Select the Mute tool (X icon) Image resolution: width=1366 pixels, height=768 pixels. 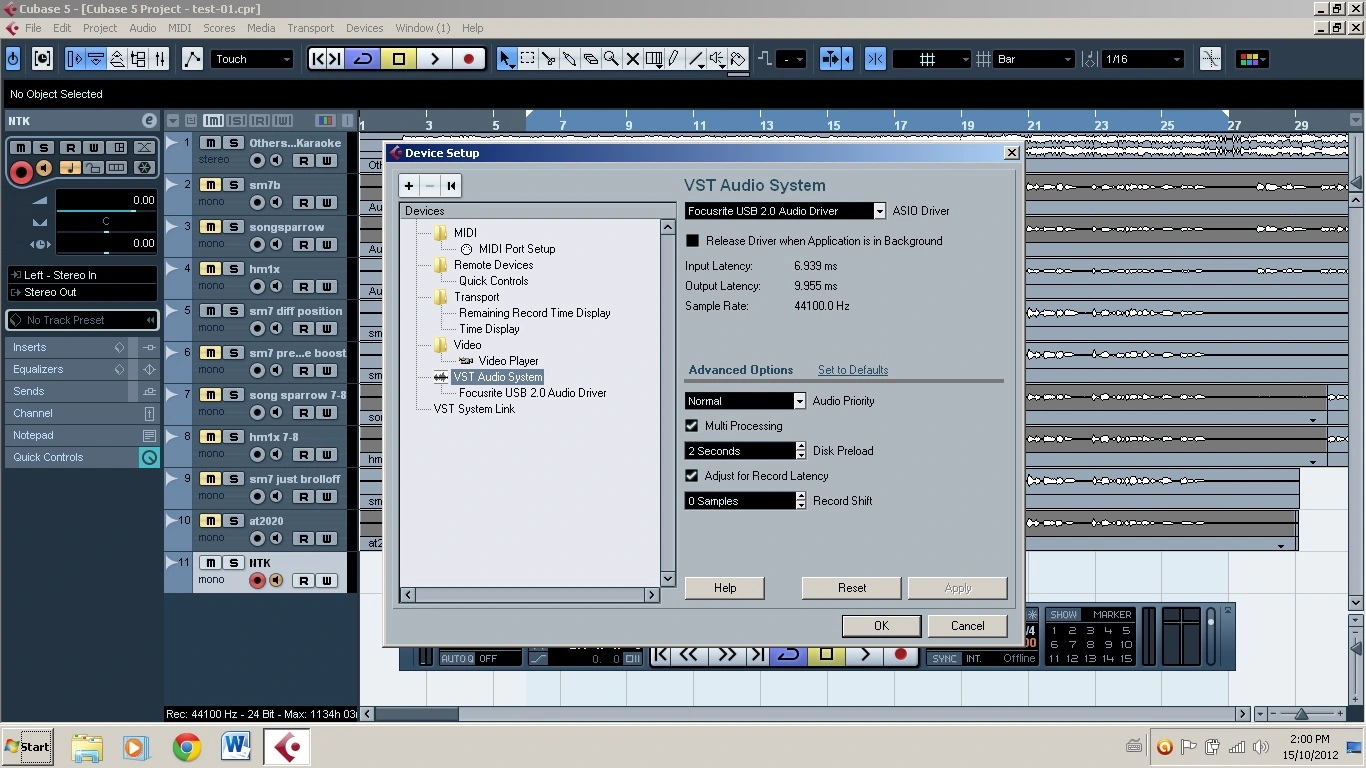632,60
